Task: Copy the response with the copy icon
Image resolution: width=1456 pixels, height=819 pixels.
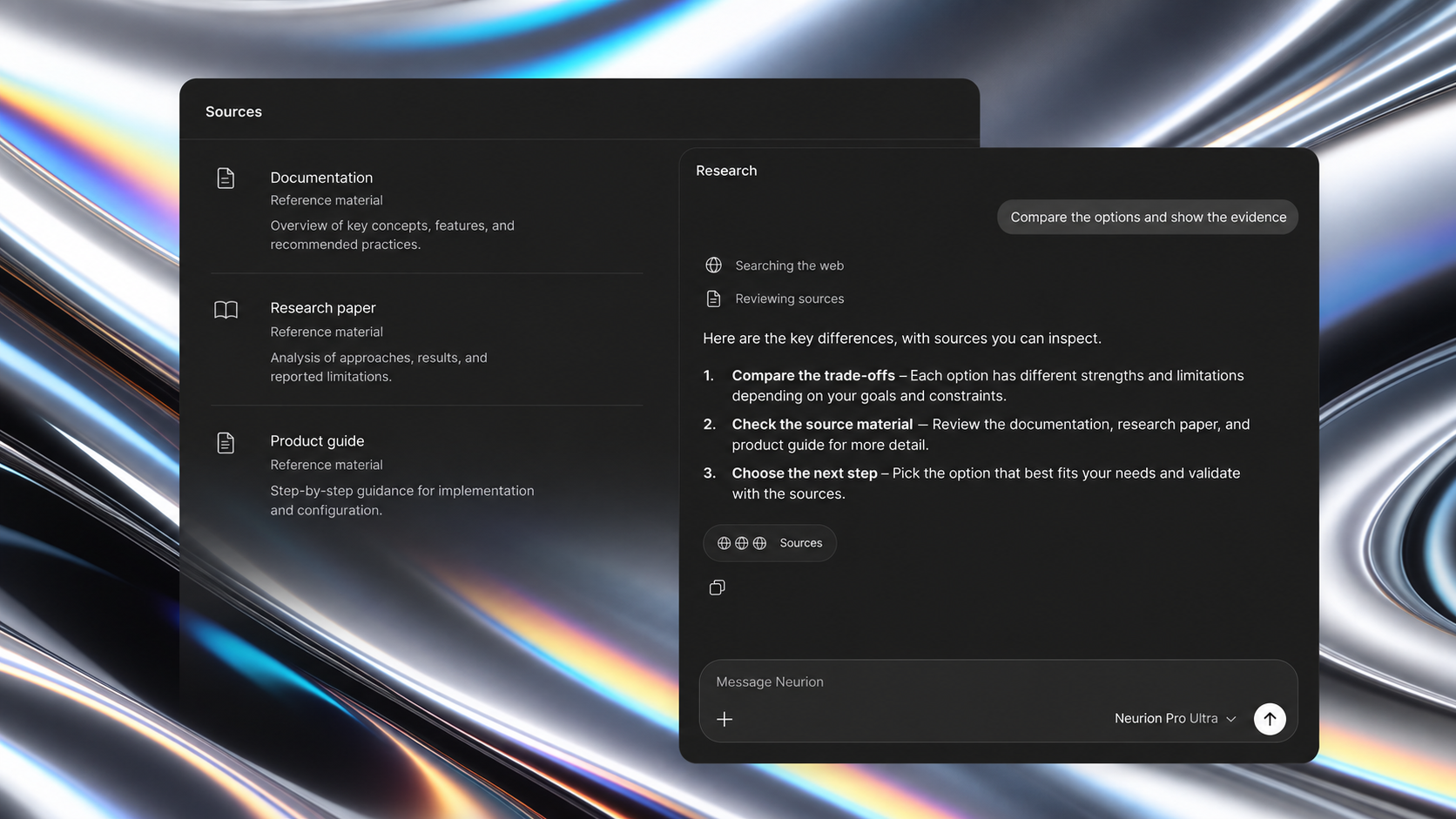Action: point(717,587)
